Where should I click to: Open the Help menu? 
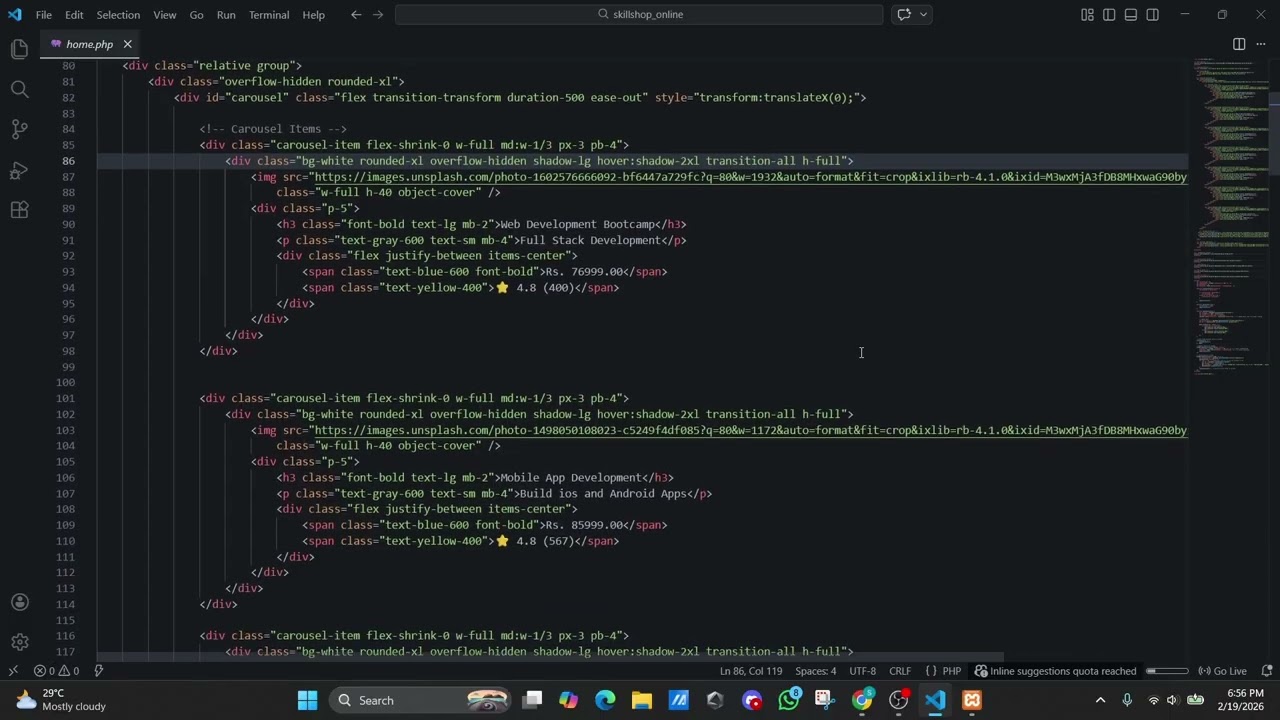tap(314, 15)
